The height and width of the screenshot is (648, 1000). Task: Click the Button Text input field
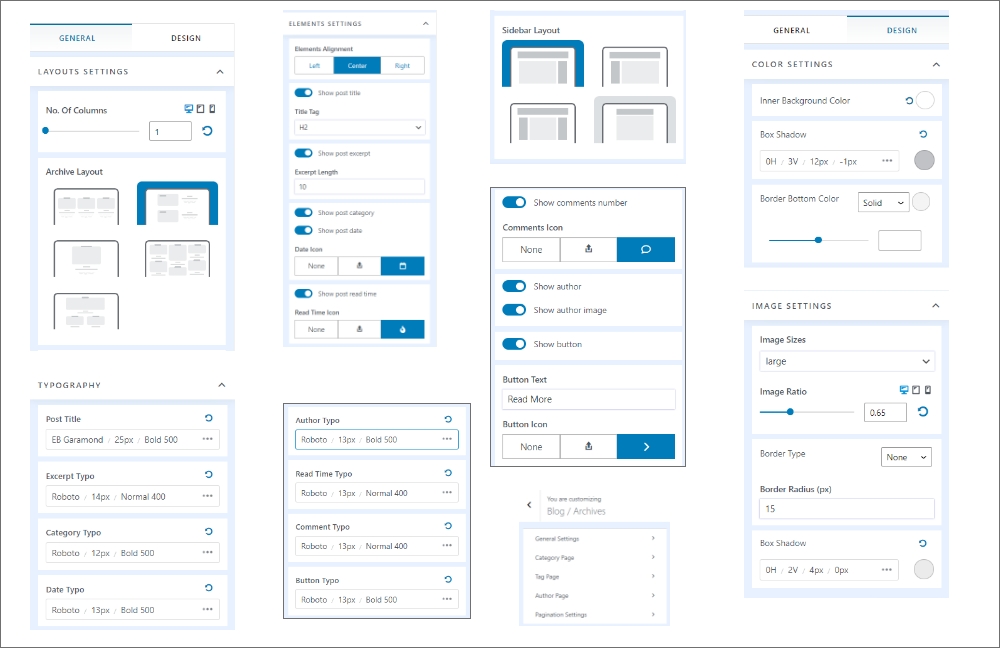click(588, 399)
